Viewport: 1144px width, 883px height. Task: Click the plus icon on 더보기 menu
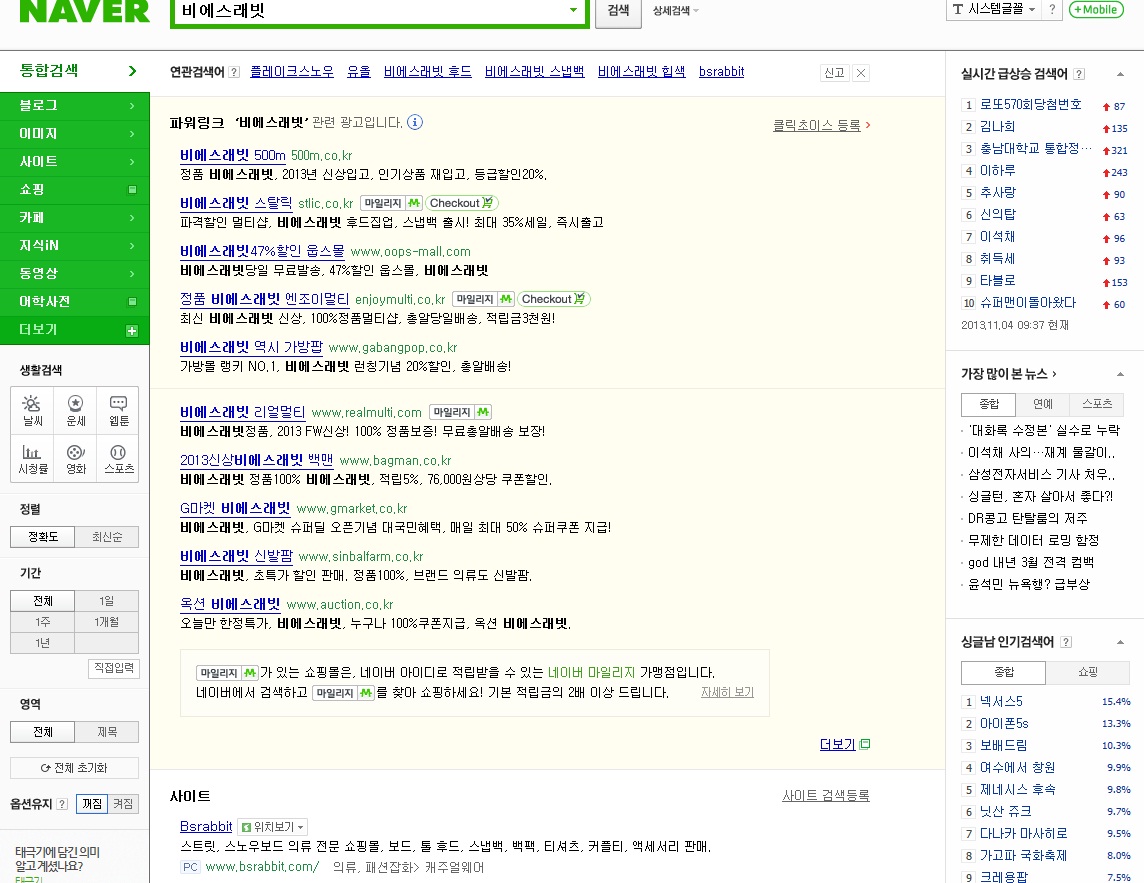[x=132, y=331]
